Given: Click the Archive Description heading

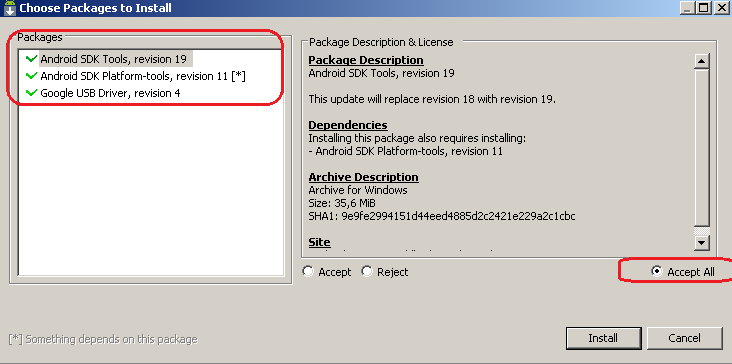Looking at the screenshot, I should click(363, 177).
